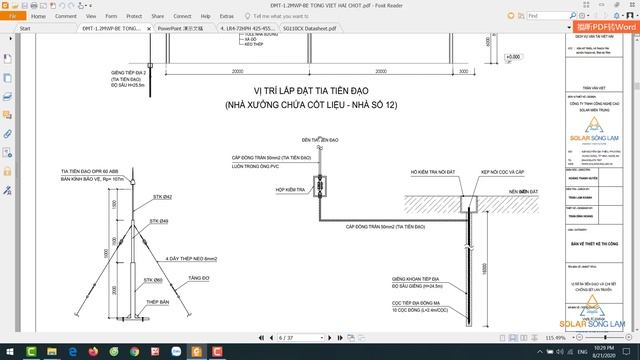Select continuous facing view mode icon
640x360 pixels.
[534, 338]
